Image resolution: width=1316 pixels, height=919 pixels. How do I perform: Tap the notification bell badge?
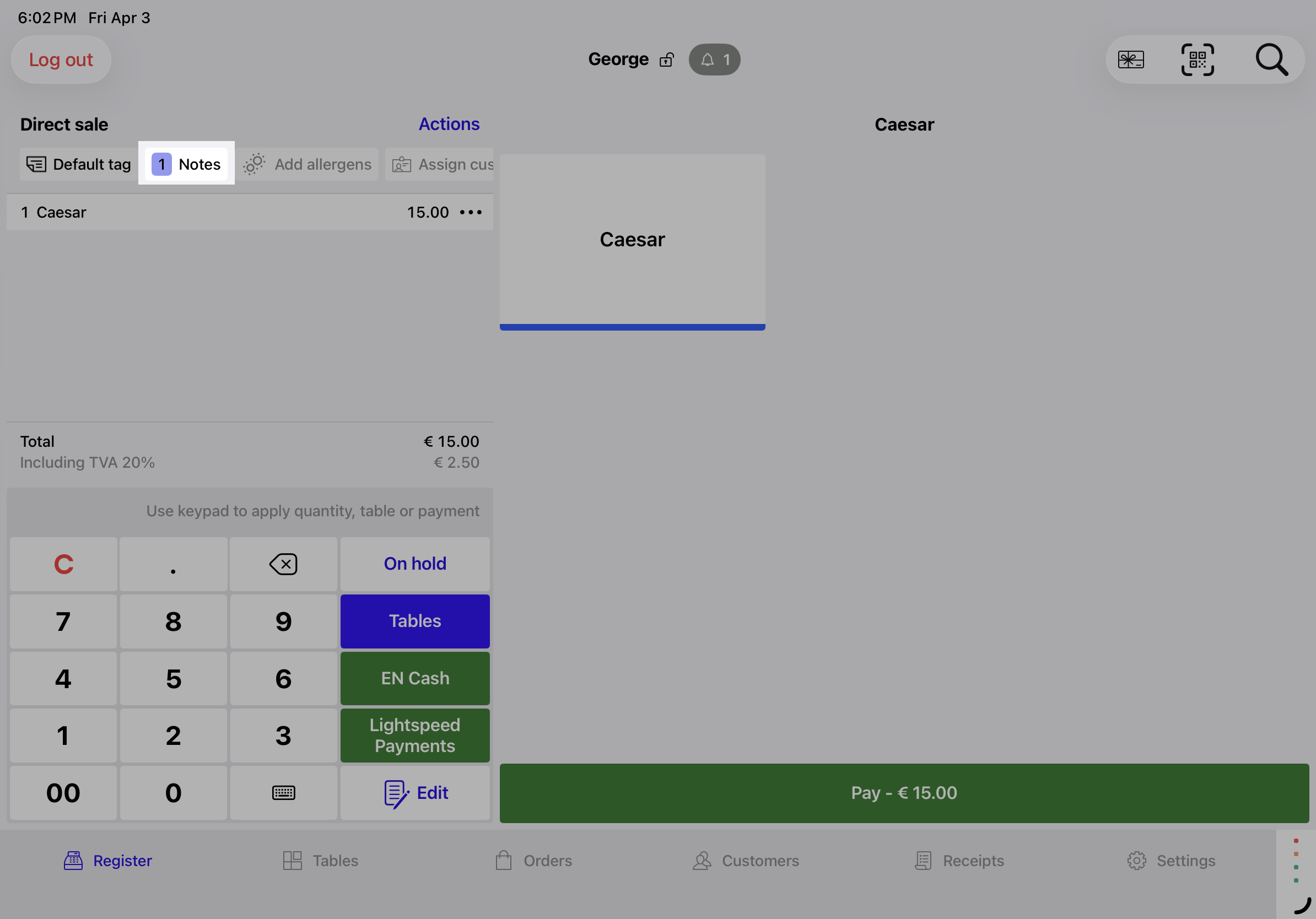[714, 60]
